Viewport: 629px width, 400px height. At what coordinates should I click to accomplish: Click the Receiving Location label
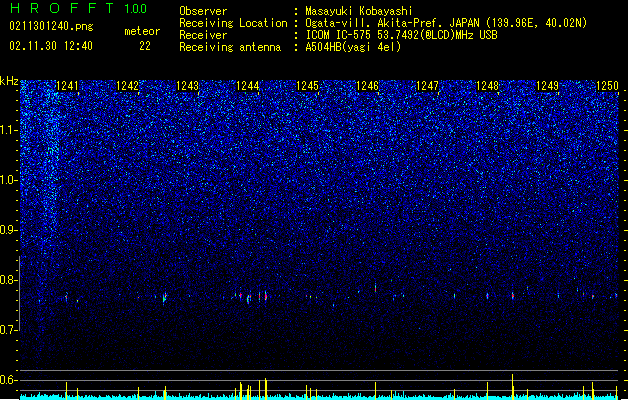pyautogui.click(x=233, y=23)
